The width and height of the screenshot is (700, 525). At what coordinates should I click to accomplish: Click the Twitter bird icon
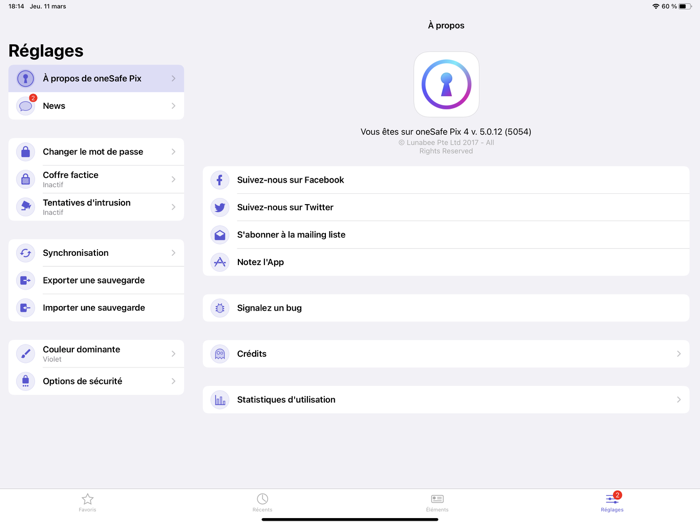(x=220, y=208)
